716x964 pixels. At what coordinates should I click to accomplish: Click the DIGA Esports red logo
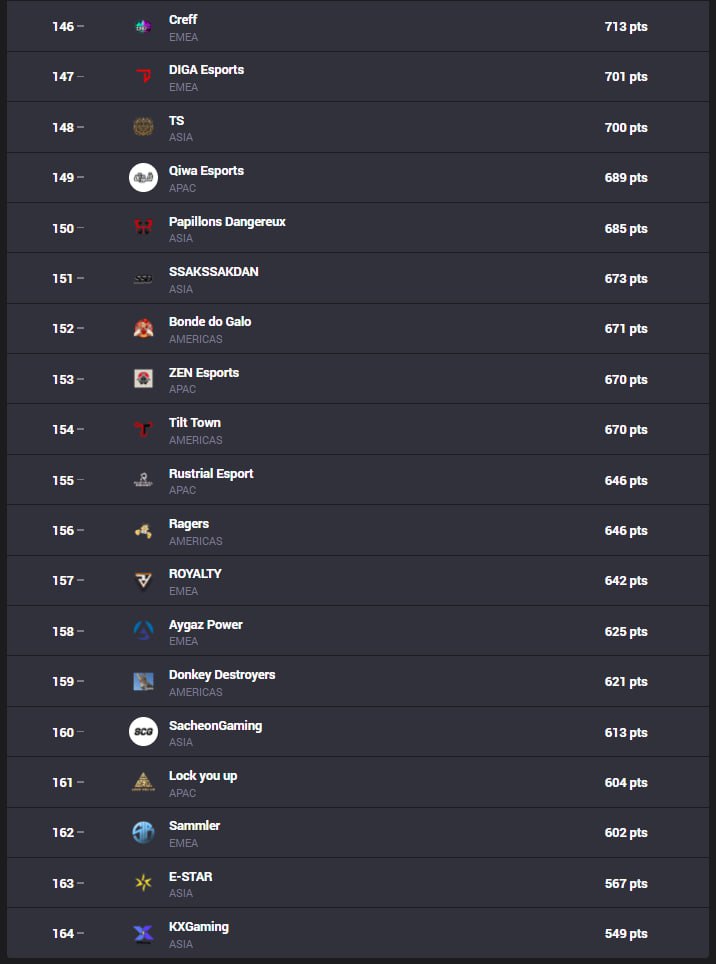click(x=143, y=76)
